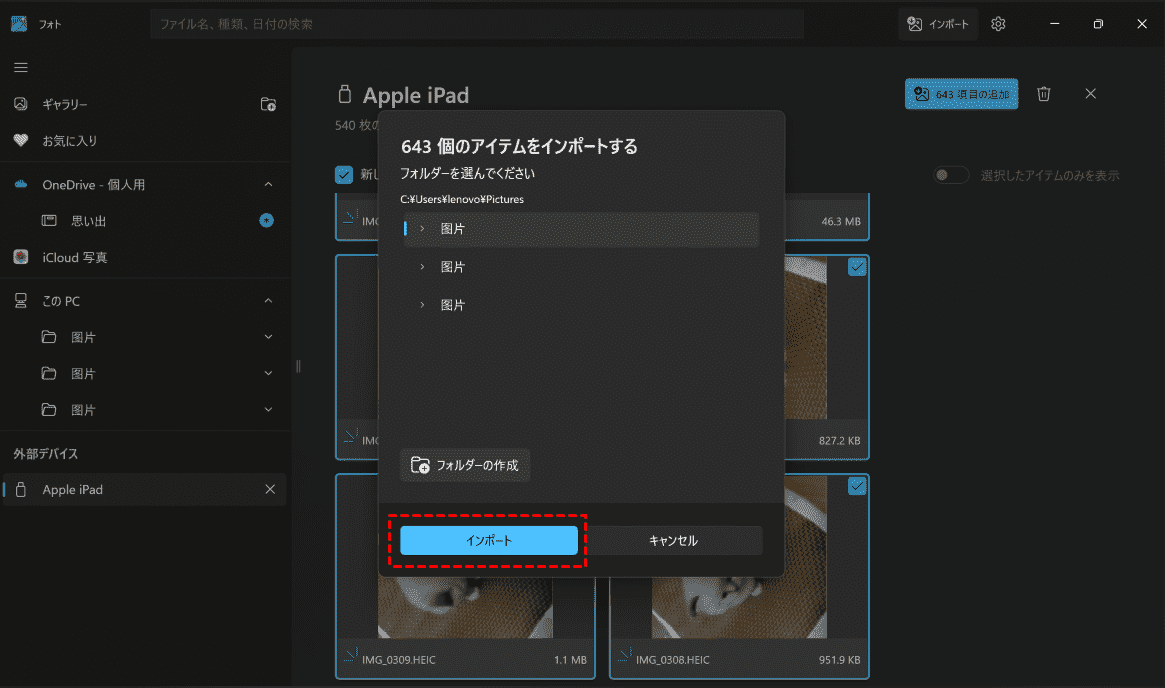Click add folder icon beside ギャラリー
Image resolution: width=1165 pixels, height=688 pixels.
coord(268,104)
